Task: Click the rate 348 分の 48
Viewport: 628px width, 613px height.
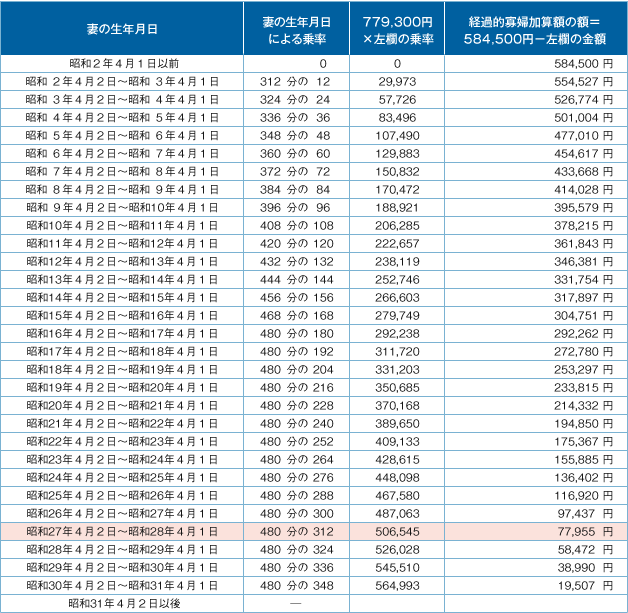Action: 295,136
